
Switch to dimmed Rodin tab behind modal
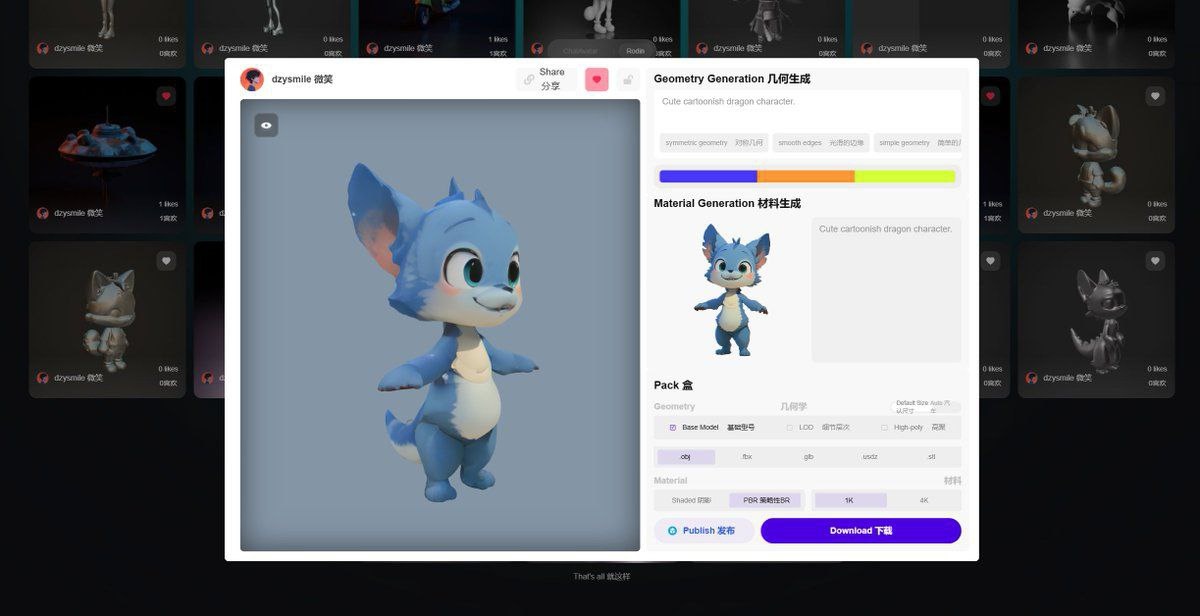(635, 50)
